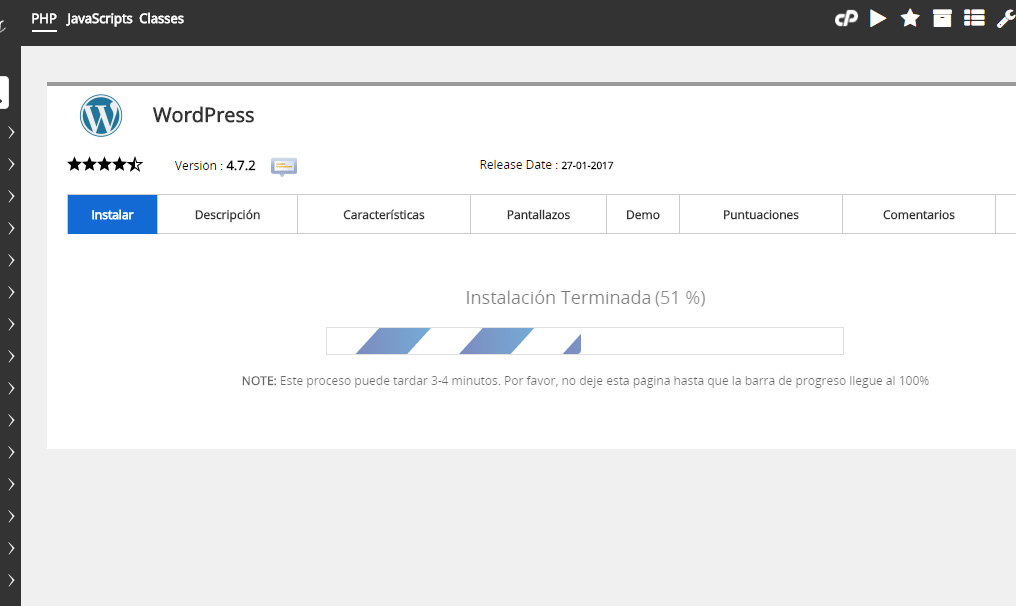
Task: Switch to the Instalar tab
Action: (x=112, y=215)
